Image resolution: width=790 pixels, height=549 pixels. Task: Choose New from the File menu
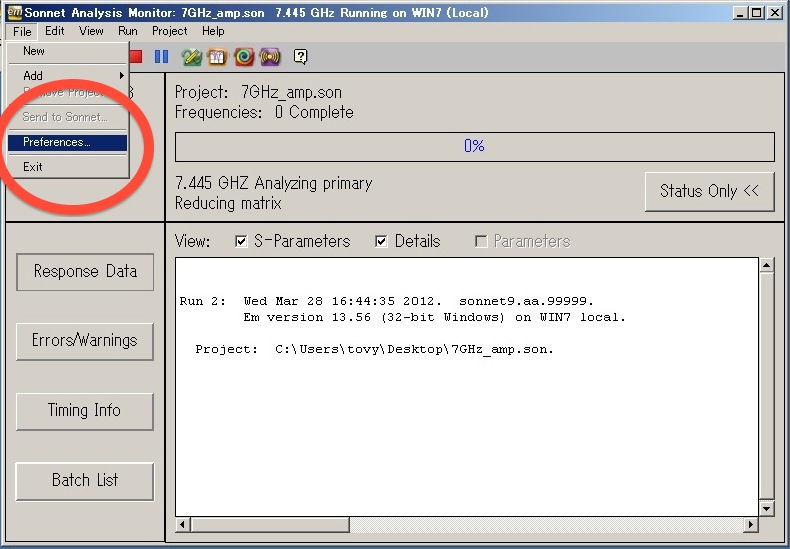[x=68, y=51]
